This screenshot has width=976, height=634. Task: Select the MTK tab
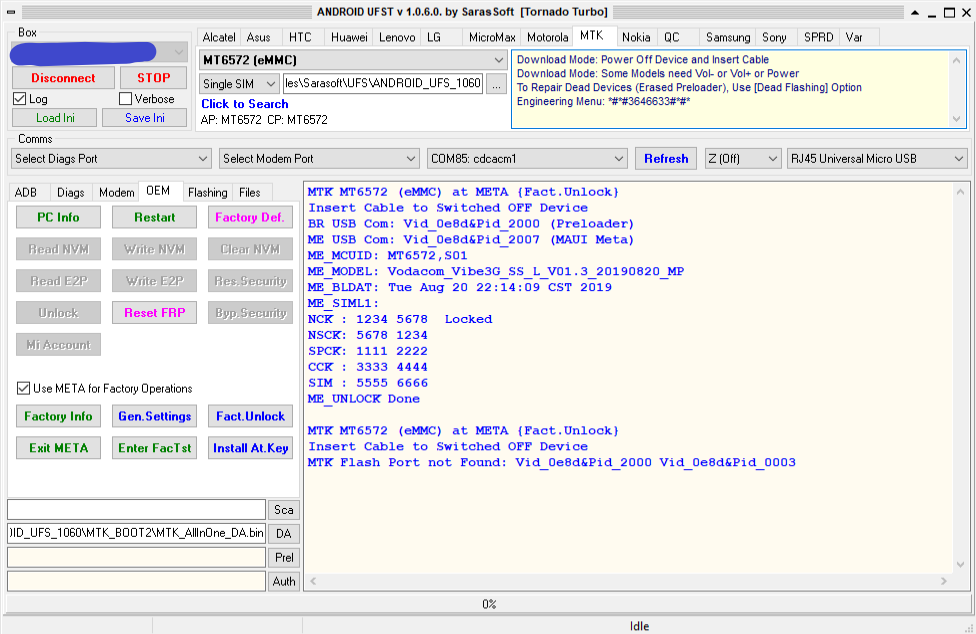pos(591,36)
